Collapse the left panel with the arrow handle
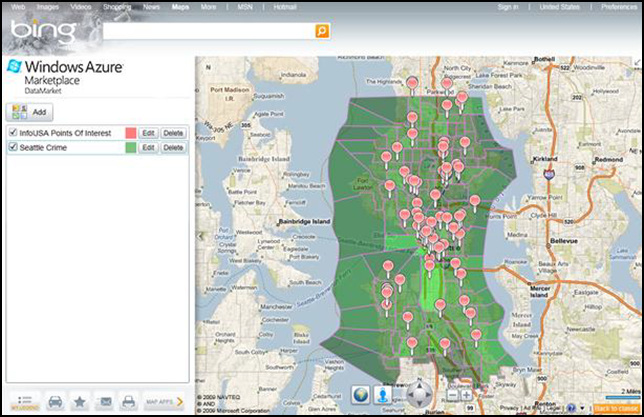 pyautogui.click(x=200, y=236)
